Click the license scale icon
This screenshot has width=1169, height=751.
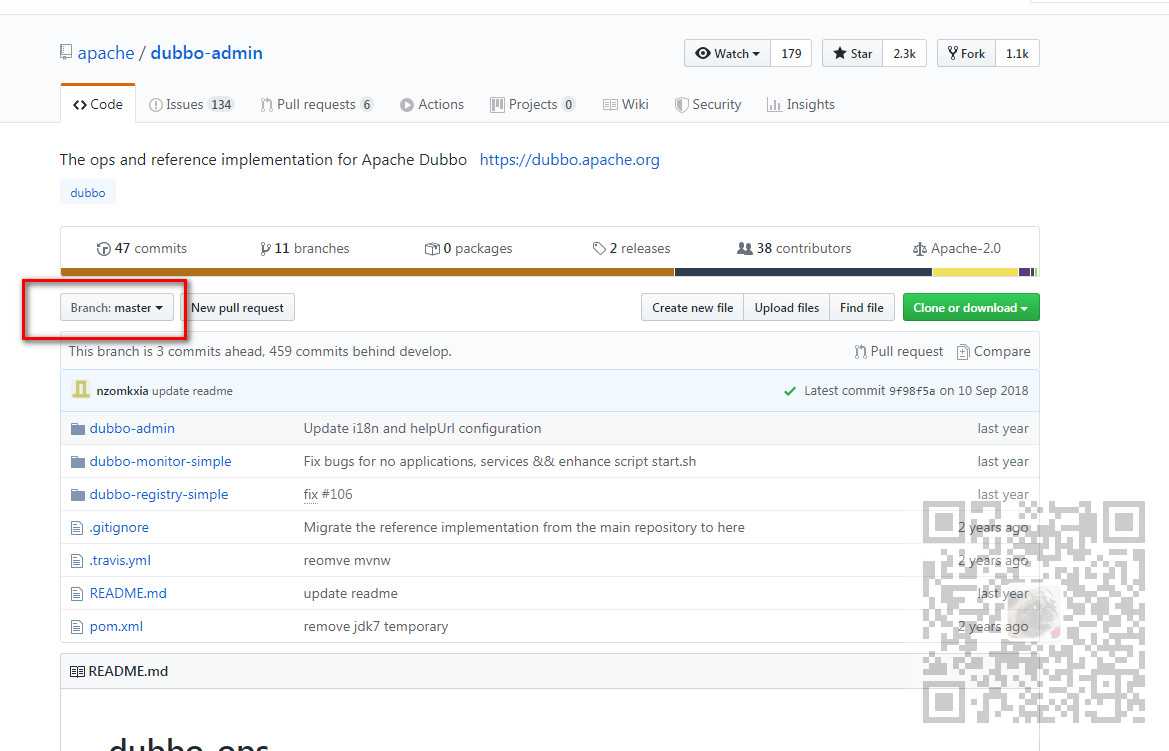point(920,248)
